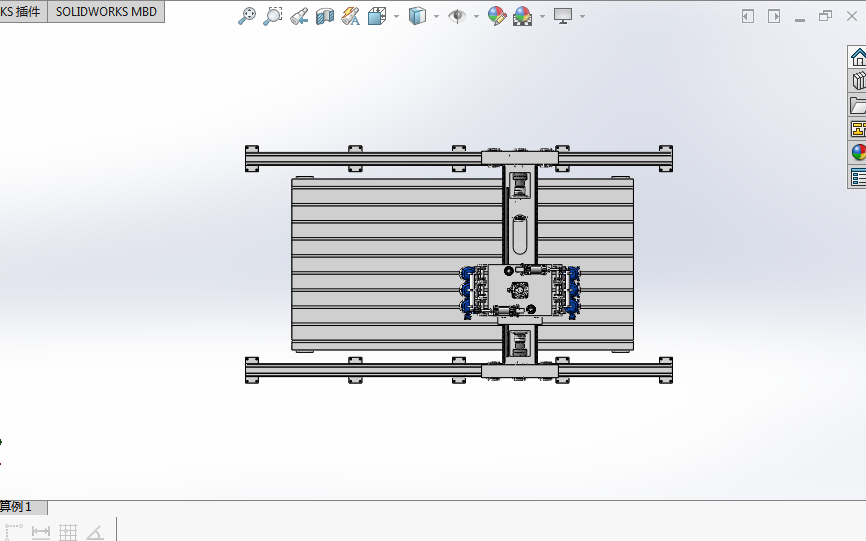Screen dimensions: 866x541
Task: Open the Design Library task pane tab
Action: [858, 81]
